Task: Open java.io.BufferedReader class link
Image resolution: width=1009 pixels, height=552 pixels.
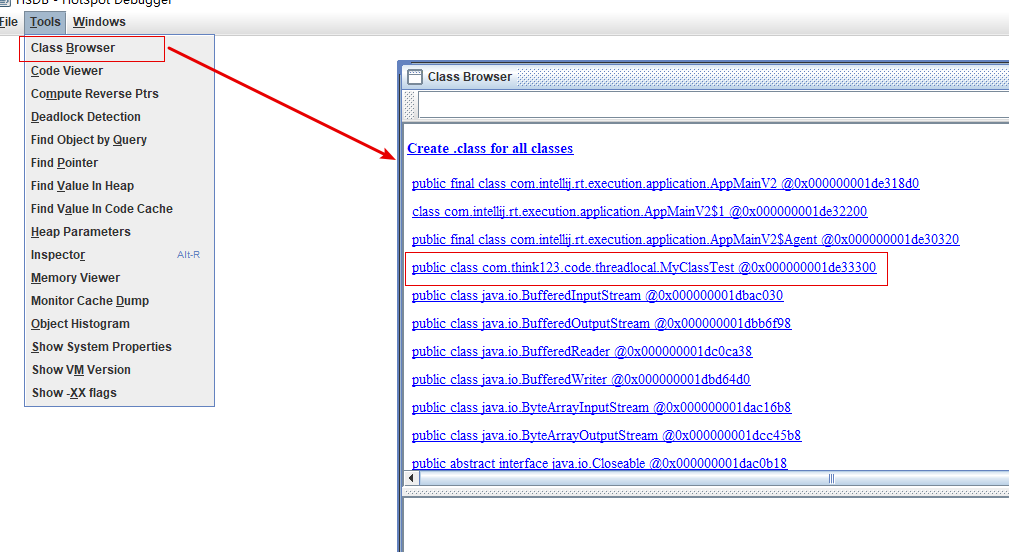Action: (x=581, y=352)
